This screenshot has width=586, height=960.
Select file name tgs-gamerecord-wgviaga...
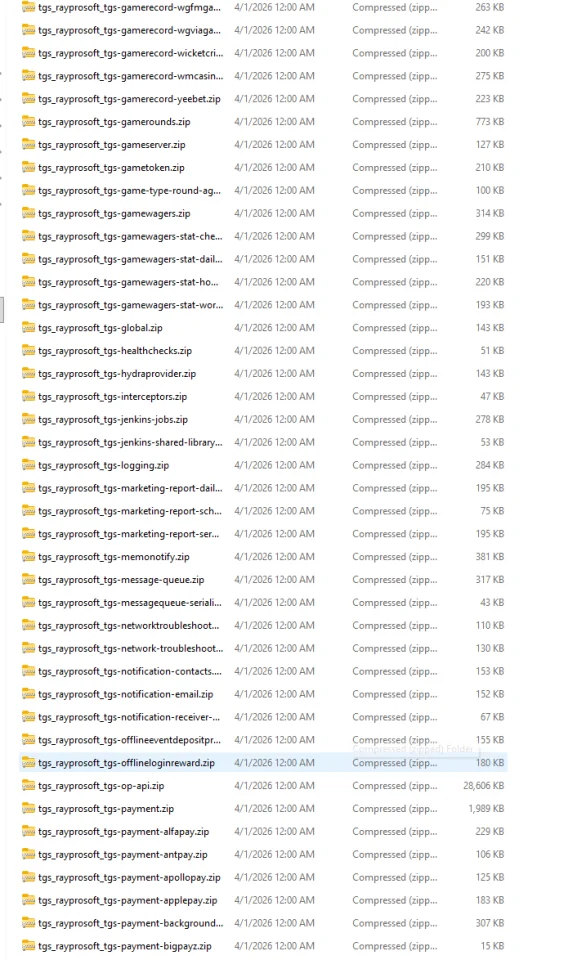pyautogui.click(x=129, y=30)
